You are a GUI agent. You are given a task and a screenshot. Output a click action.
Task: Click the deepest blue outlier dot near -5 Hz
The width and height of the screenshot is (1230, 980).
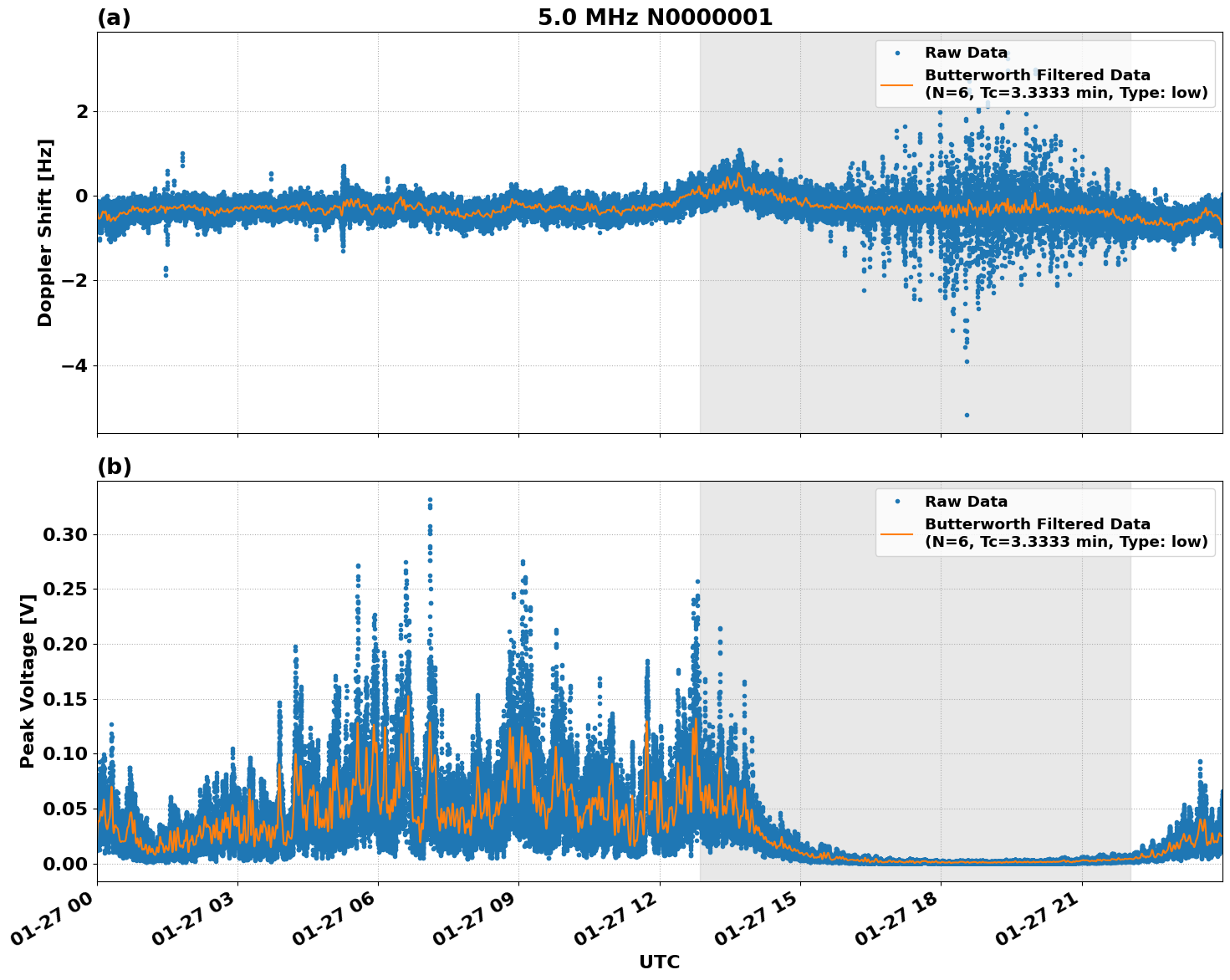click(x=966, y=413)
